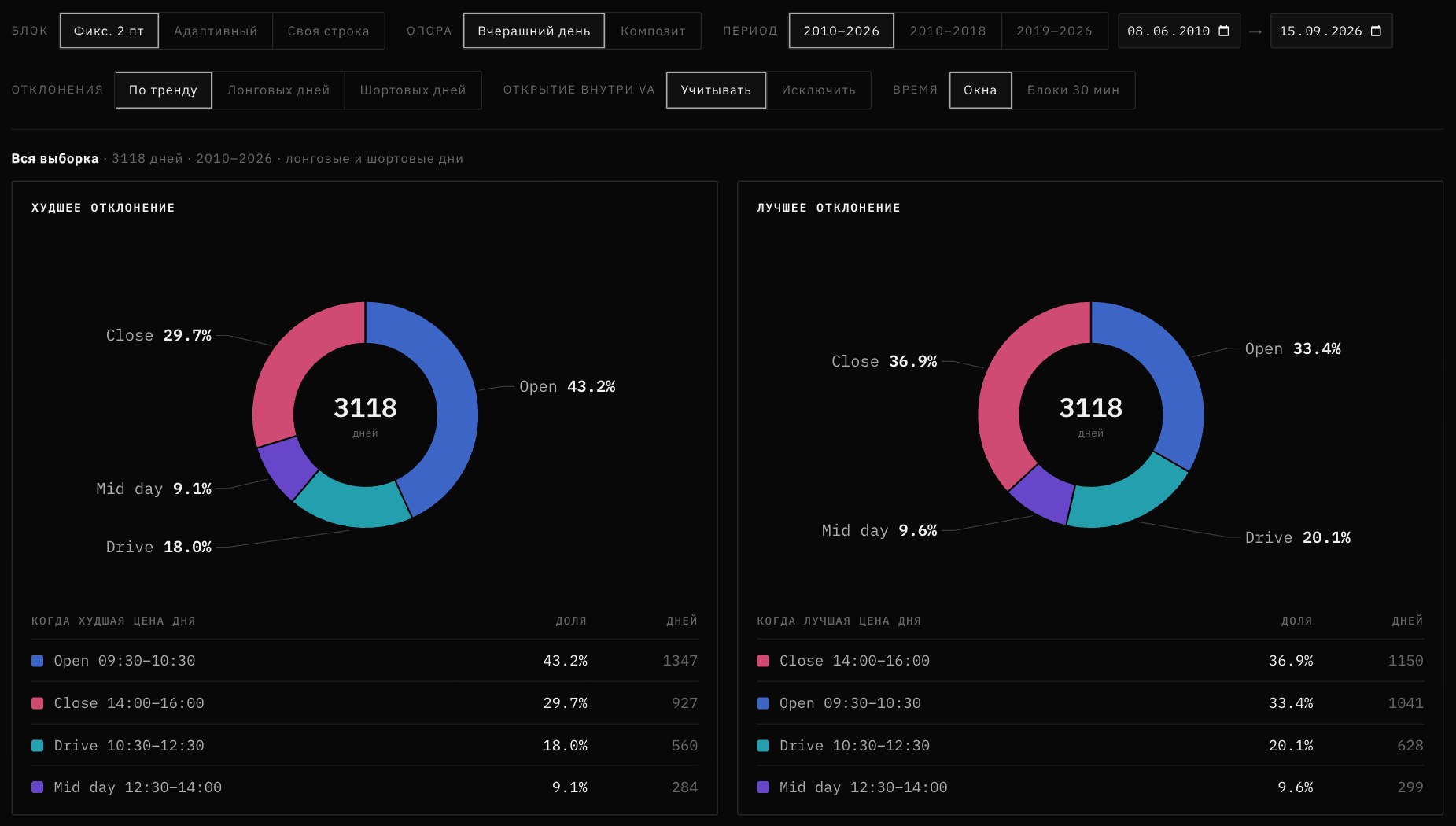The image size is (1456, 826).
Task: Switch block mode to Адаптивный
Action: (216, 31)
